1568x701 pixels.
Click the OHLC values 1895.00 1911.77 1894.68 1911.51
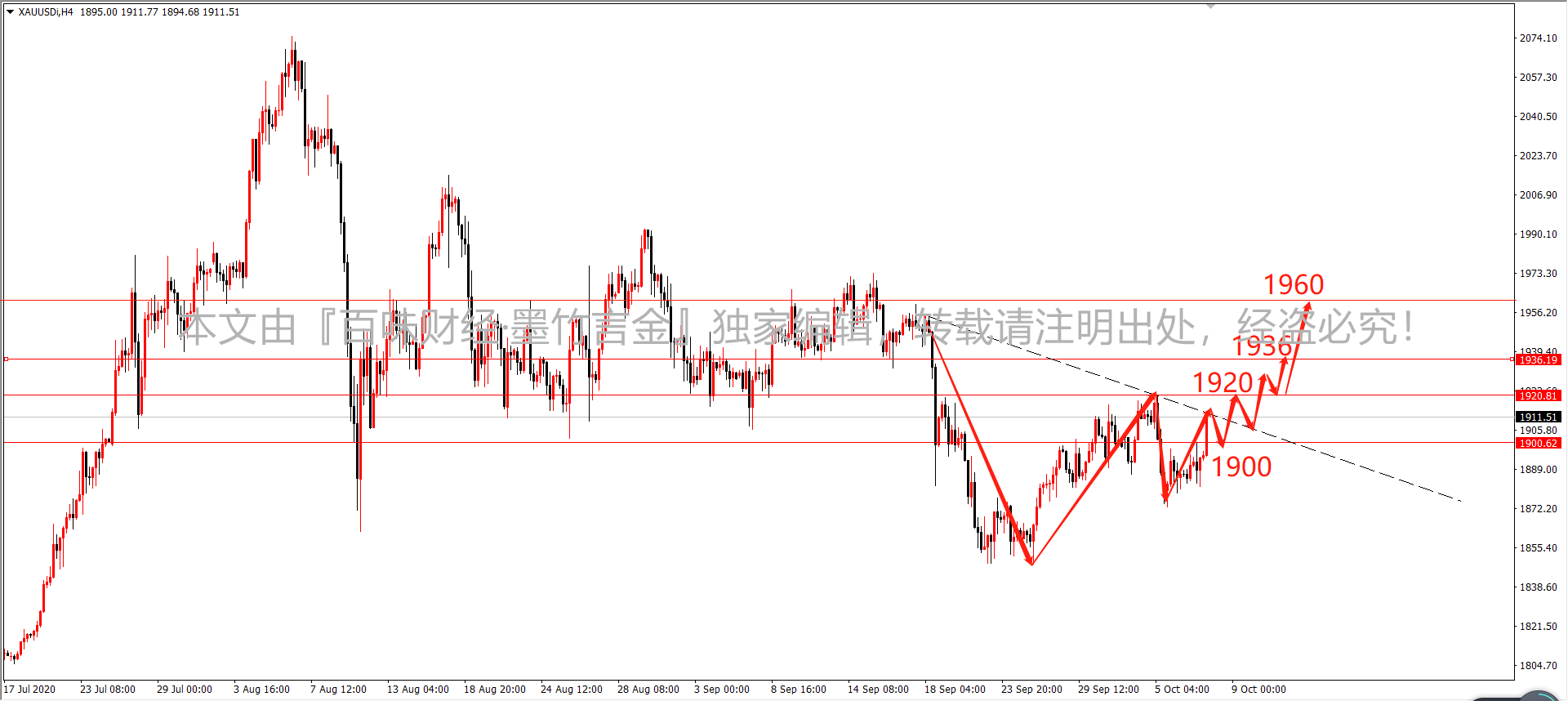coord(160,12)
